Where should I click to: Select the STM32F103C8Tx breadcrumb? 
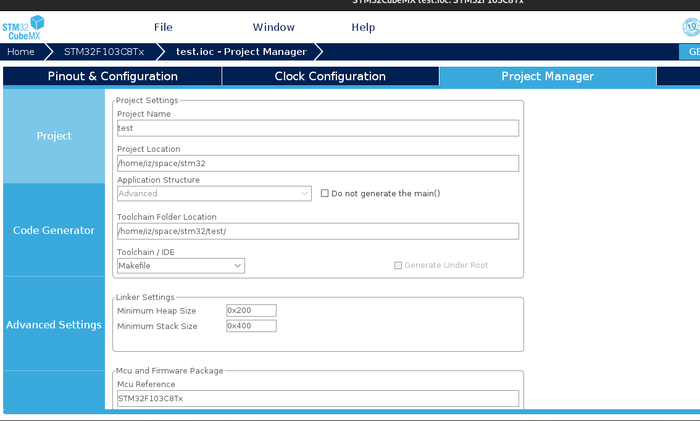click(104, 52)
